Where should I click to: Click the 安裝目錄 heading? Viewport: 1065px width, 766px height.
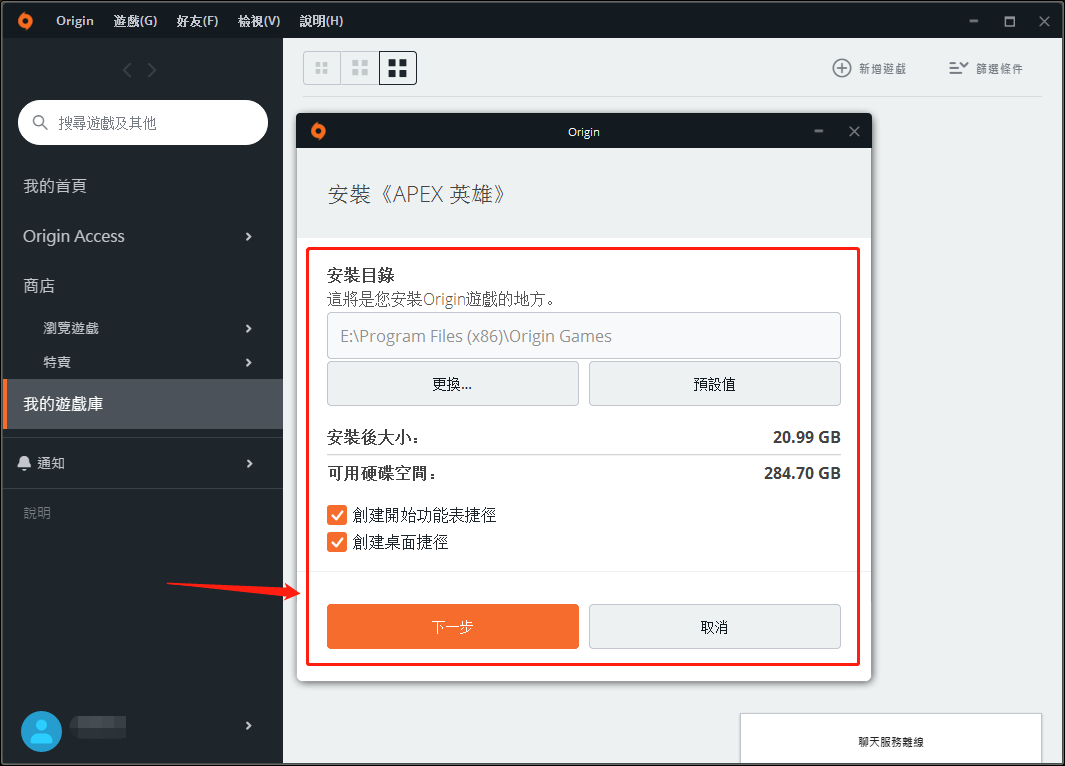click(x=361, y=275)
